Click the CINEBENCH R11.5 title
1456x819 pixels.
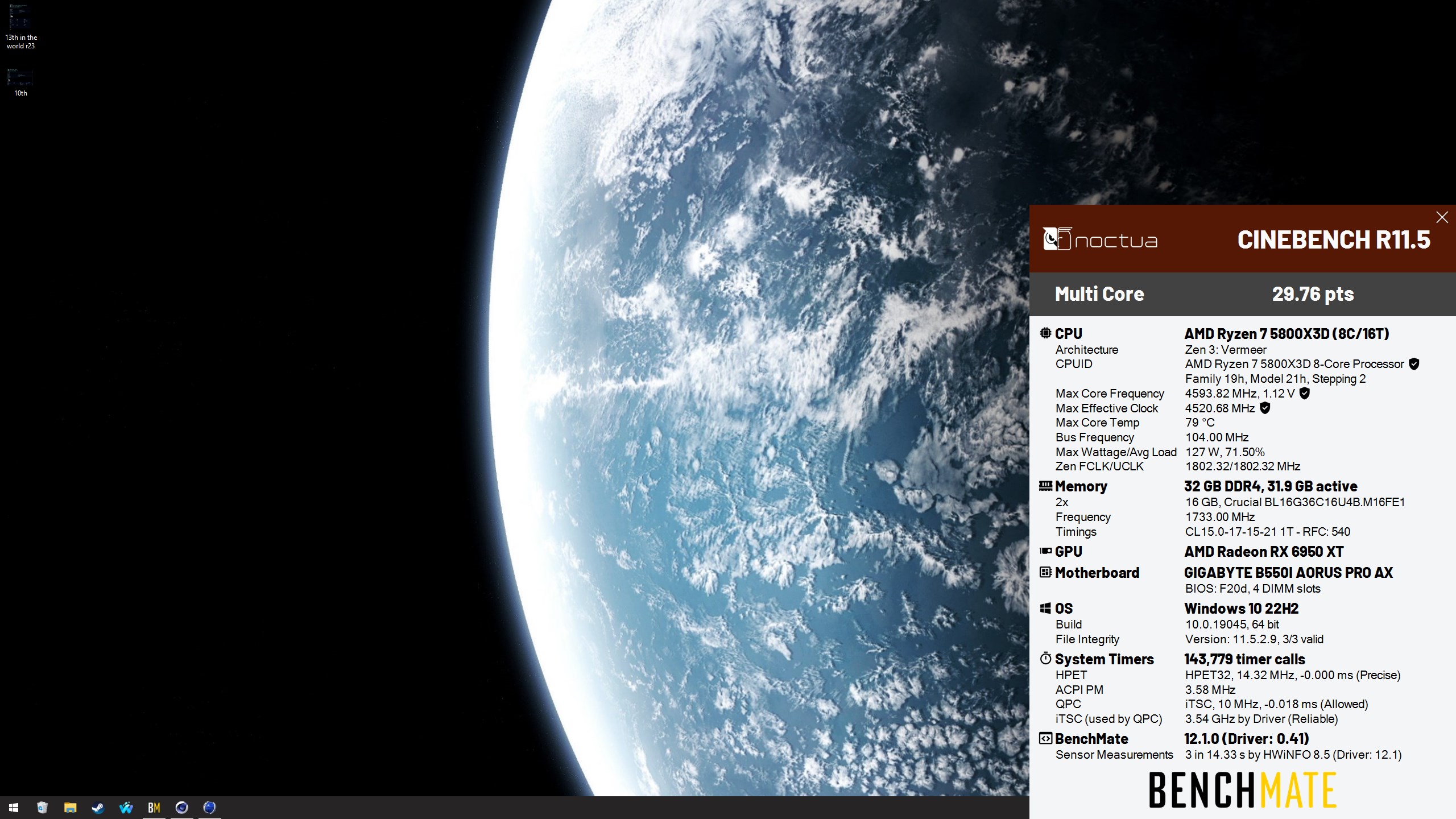coord(1334,240)
